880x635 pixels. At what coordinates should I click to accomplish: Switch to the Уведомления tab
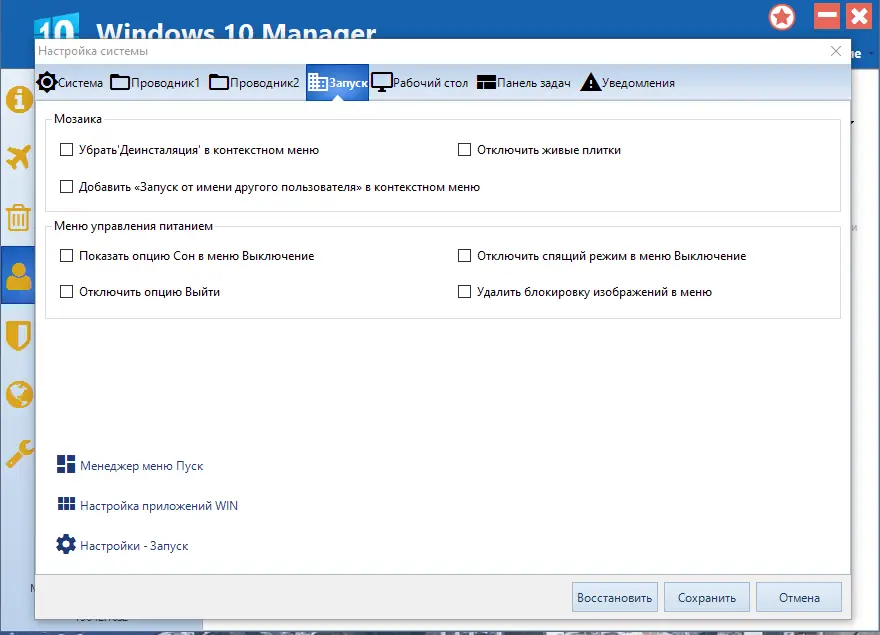(627, 83)
